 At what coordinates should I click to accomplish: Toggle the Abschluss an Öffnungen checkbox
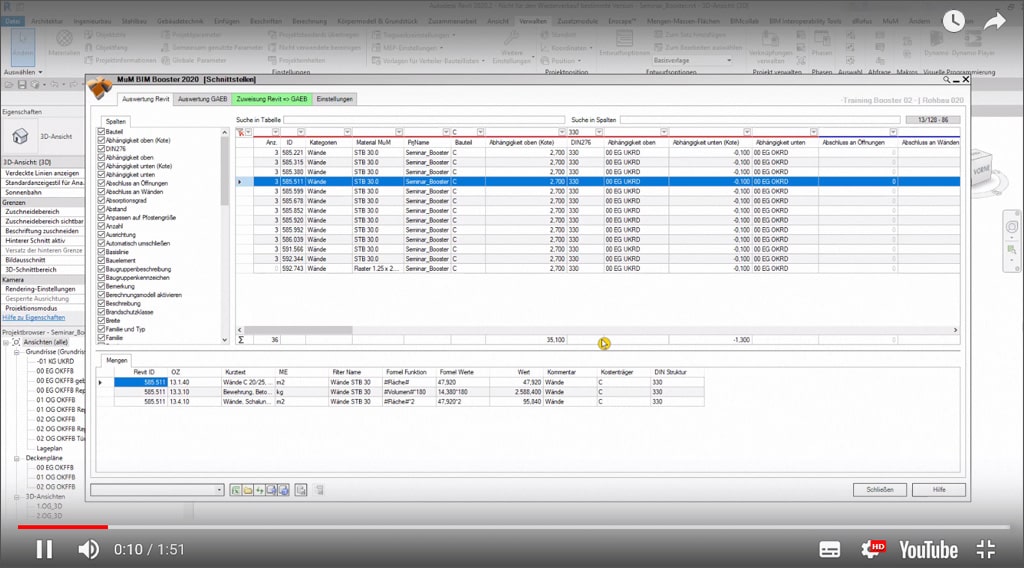[101, 183]
